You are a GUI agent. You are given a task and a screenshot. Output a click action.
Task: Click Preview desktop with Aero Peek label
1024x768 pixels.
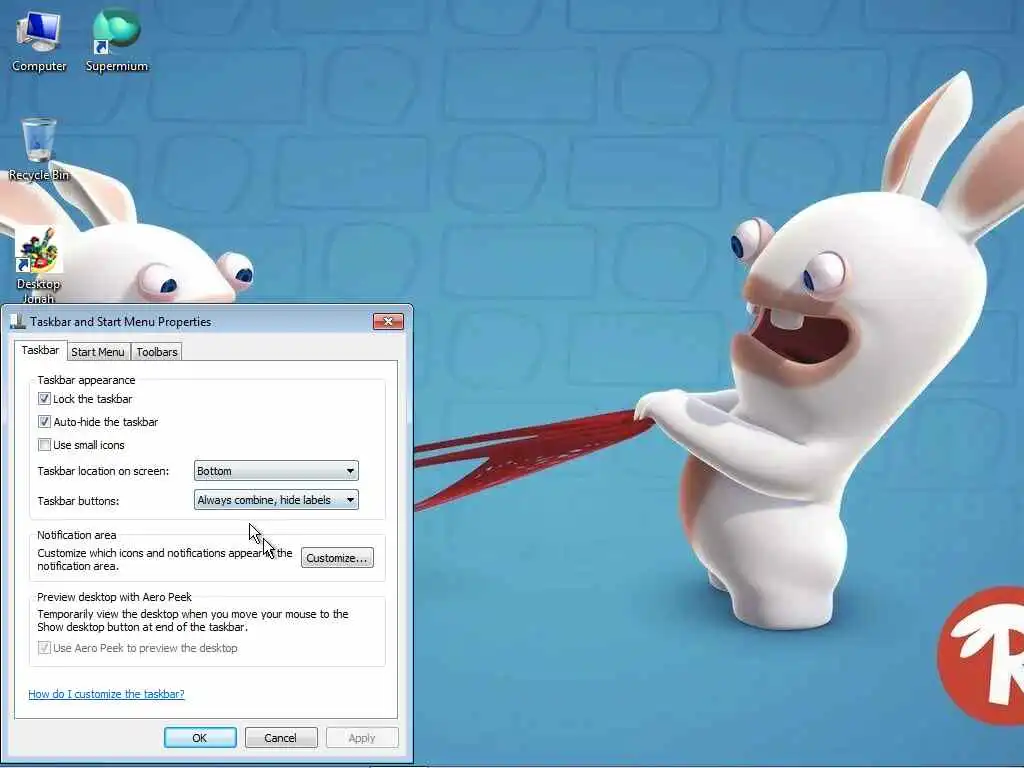[114, 597]
